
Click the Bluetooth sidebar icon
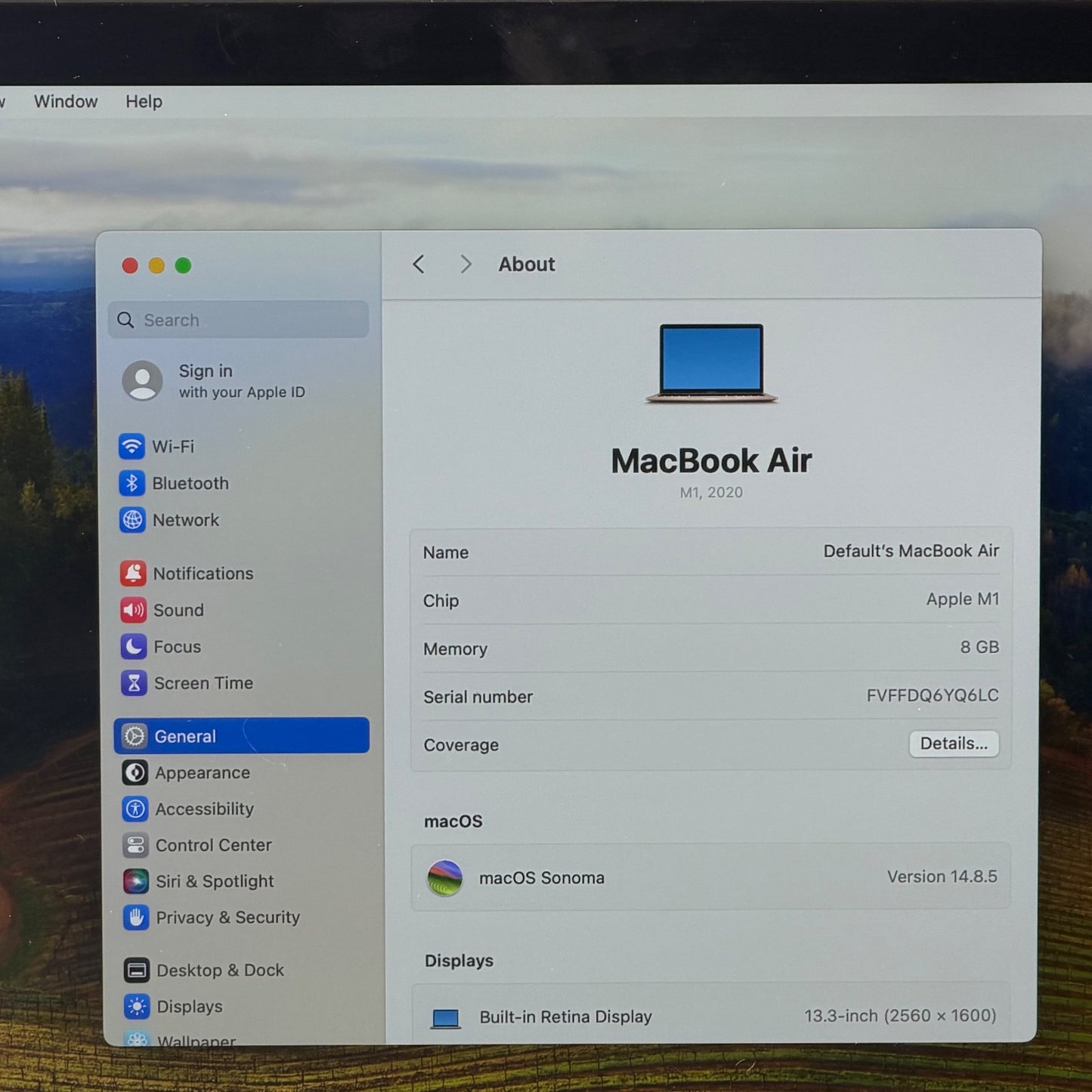click(132, 483)
